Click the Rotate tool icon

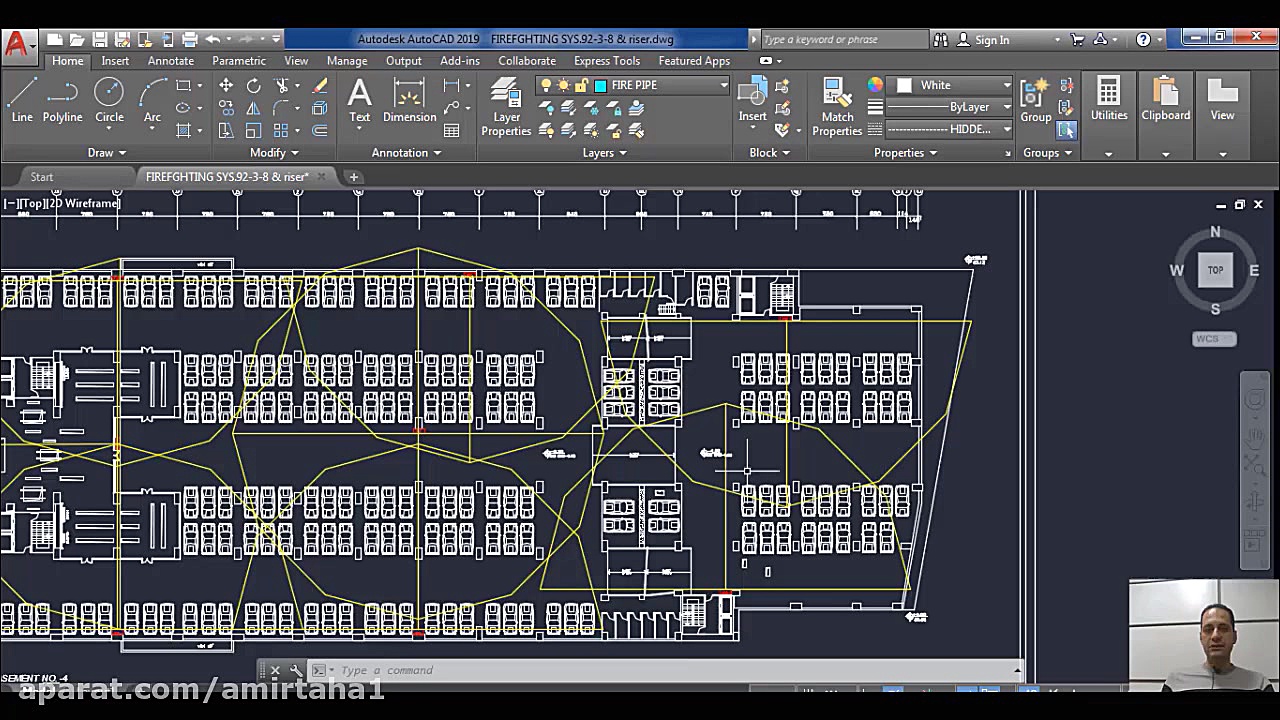(254, 86)
